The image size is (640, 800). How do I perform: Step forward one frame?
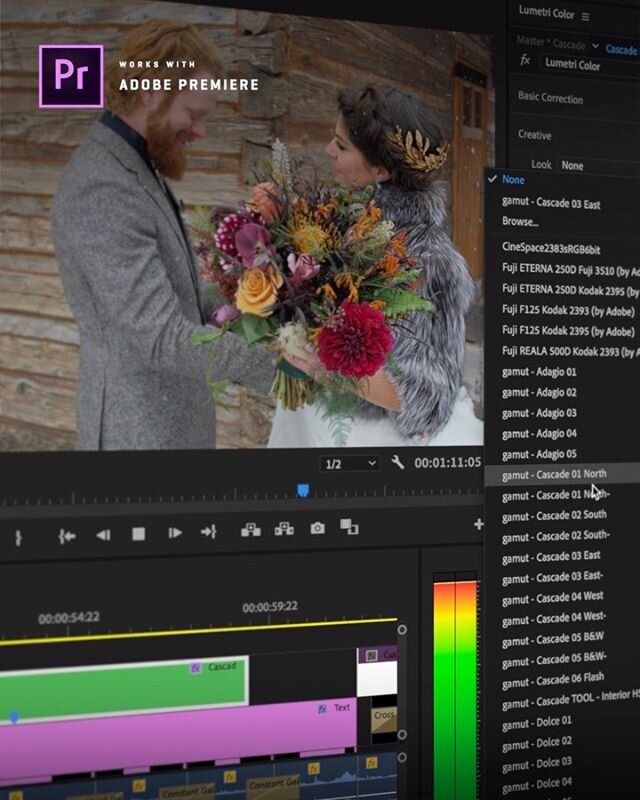[x=175, y=533]
